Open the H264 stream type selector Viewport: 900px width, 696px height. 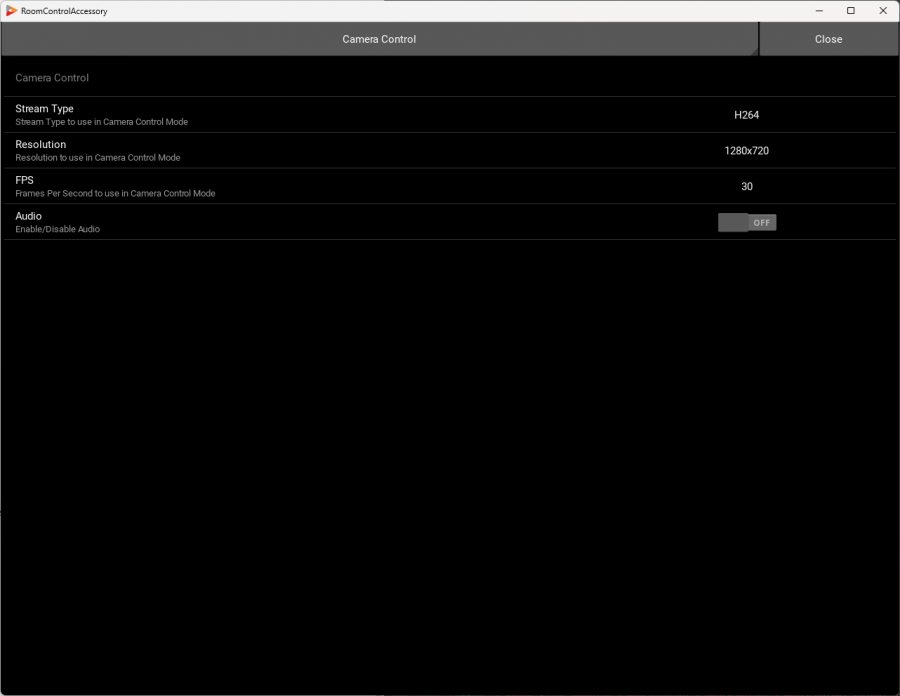click(746, 115)
